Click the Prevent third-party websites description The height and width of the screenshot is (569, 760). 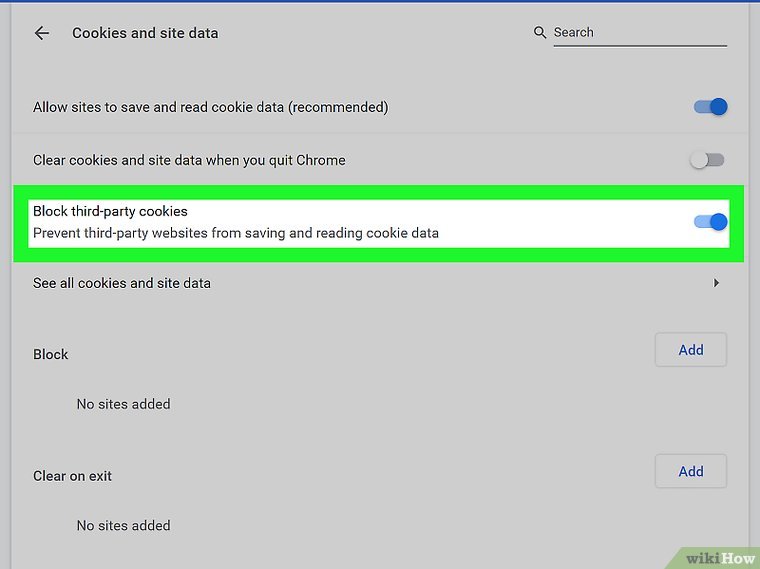coord(236,233)
